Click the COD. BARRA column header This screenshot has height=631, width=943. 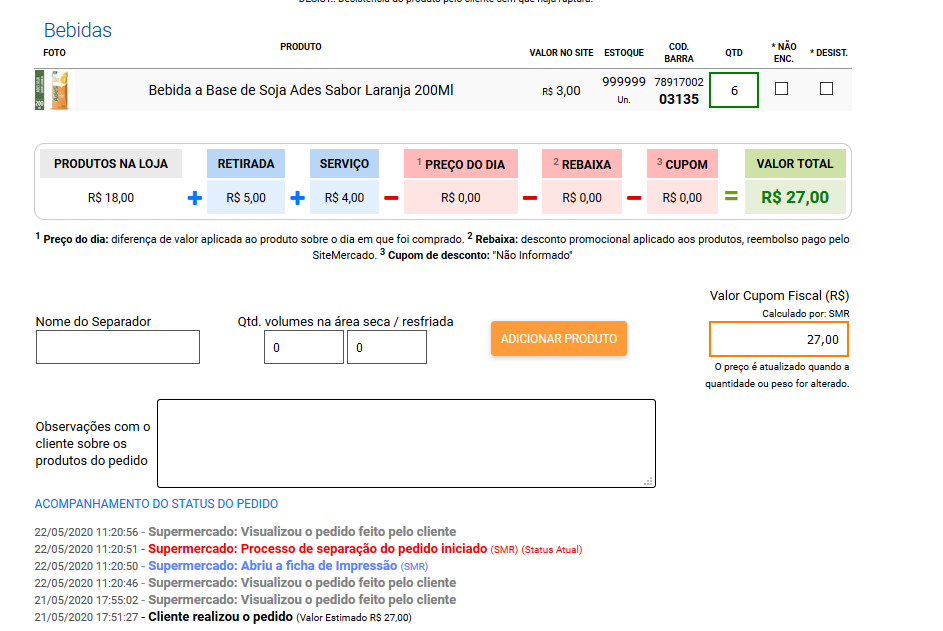(679, 52)
